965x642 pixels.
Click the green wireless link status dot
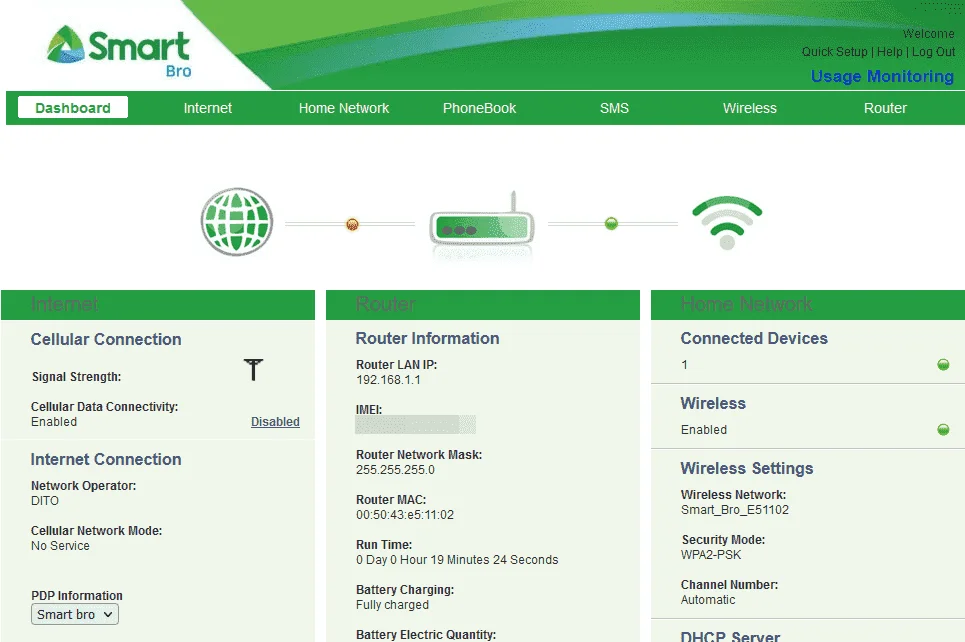click(x=611, y=223)
